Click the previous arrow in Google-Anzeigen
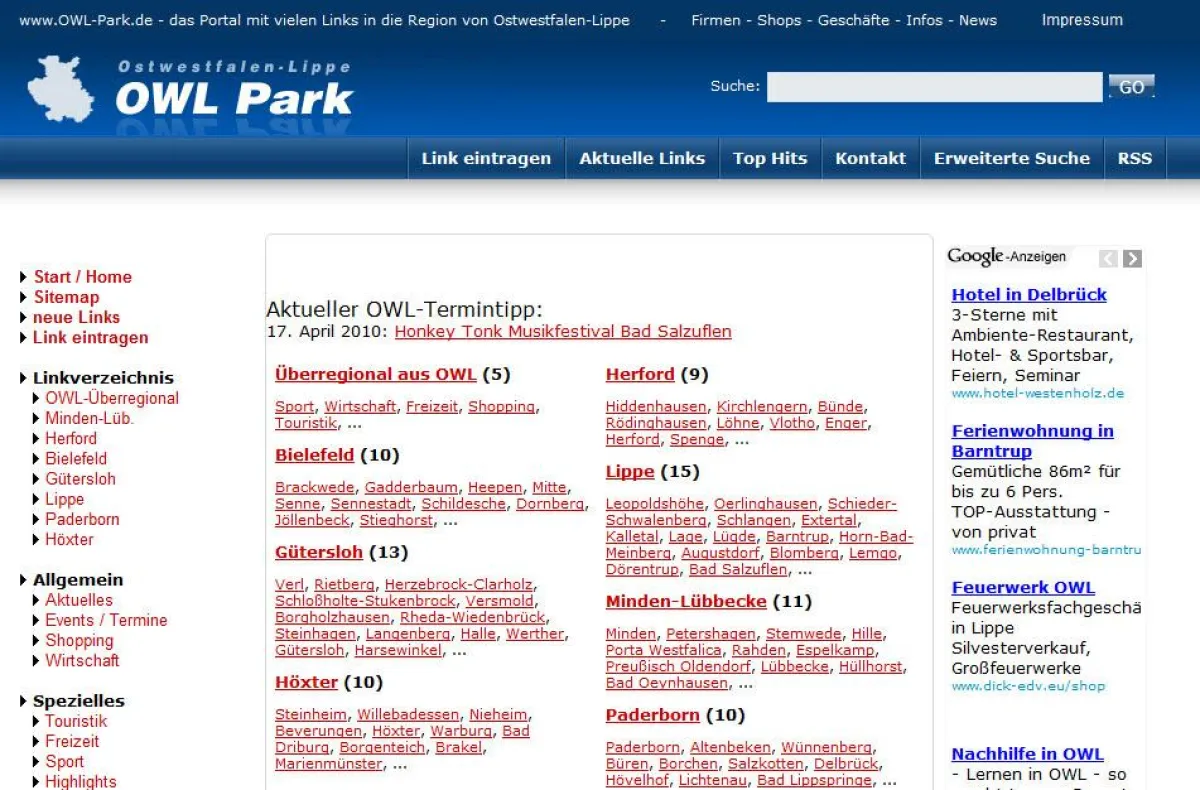This screenshot has height=790, width=1200. [1108, 258]
